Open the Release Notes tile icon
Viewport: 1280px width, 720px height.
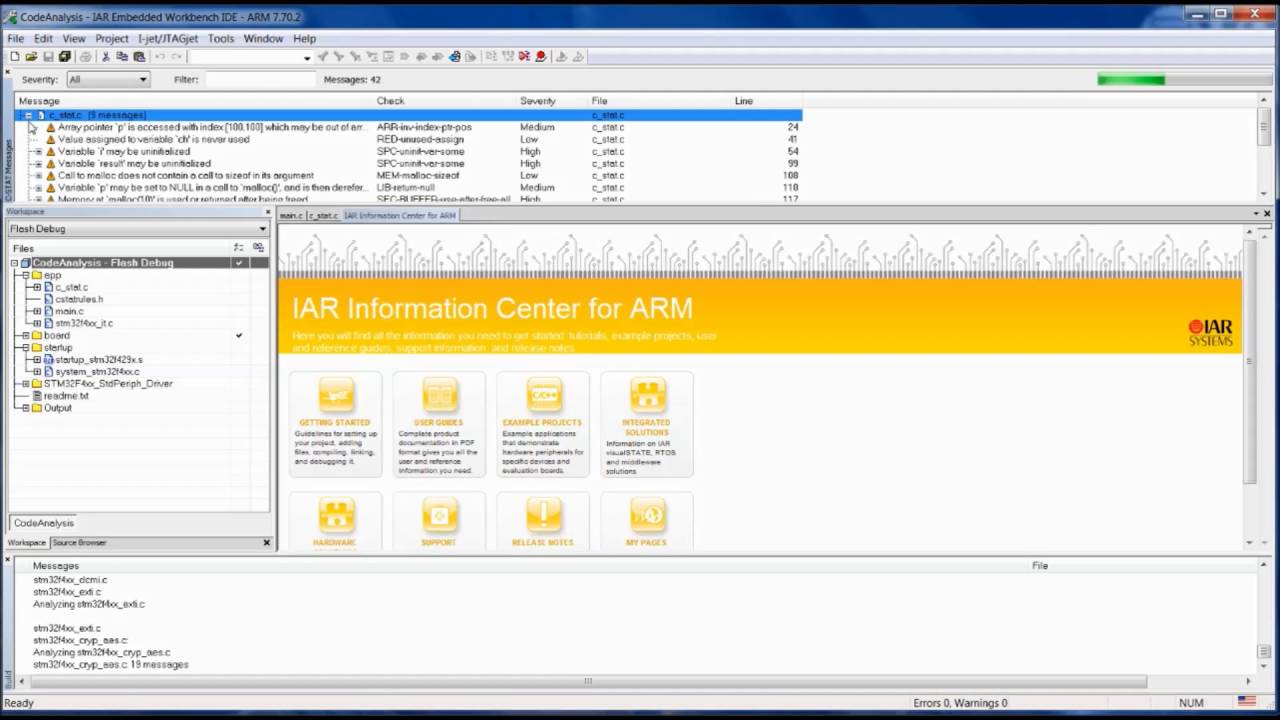click(543, 515)
